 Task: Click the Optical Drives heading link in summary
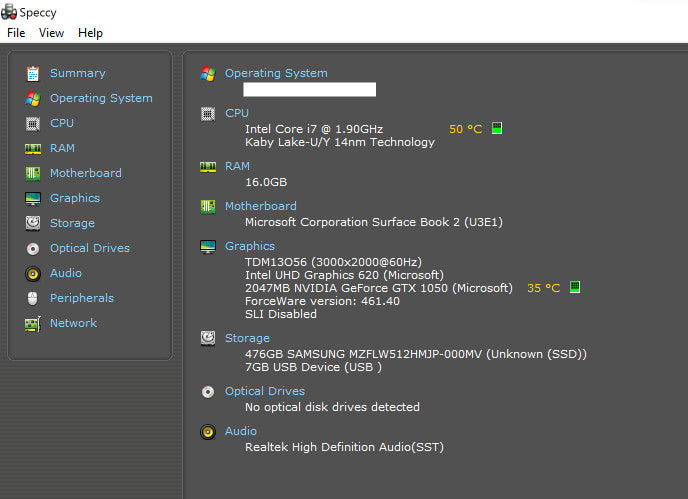265,391
